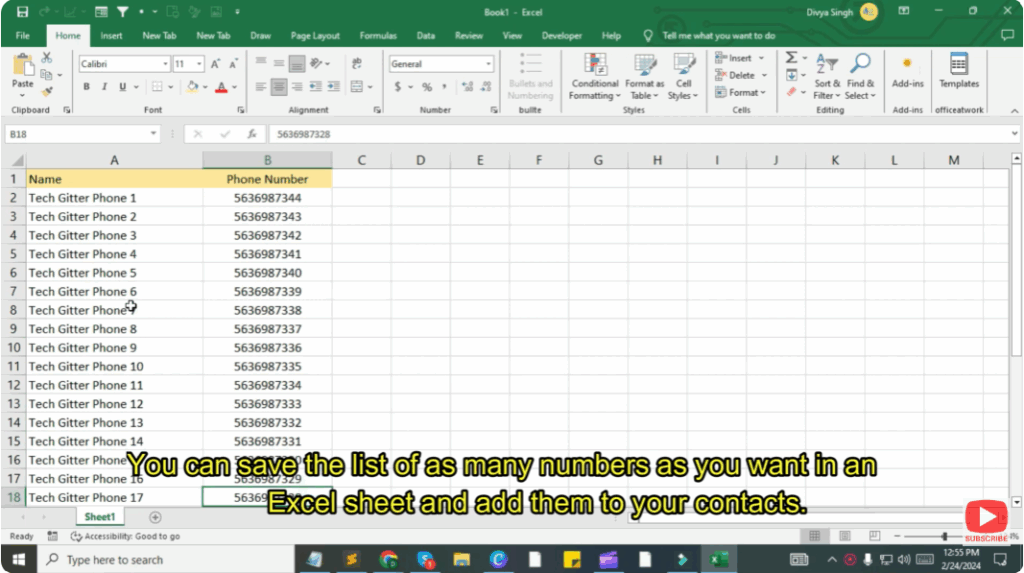Screen dimensions: 1024x573
Task: Toggle Align Right
Action: coord(297,86)
